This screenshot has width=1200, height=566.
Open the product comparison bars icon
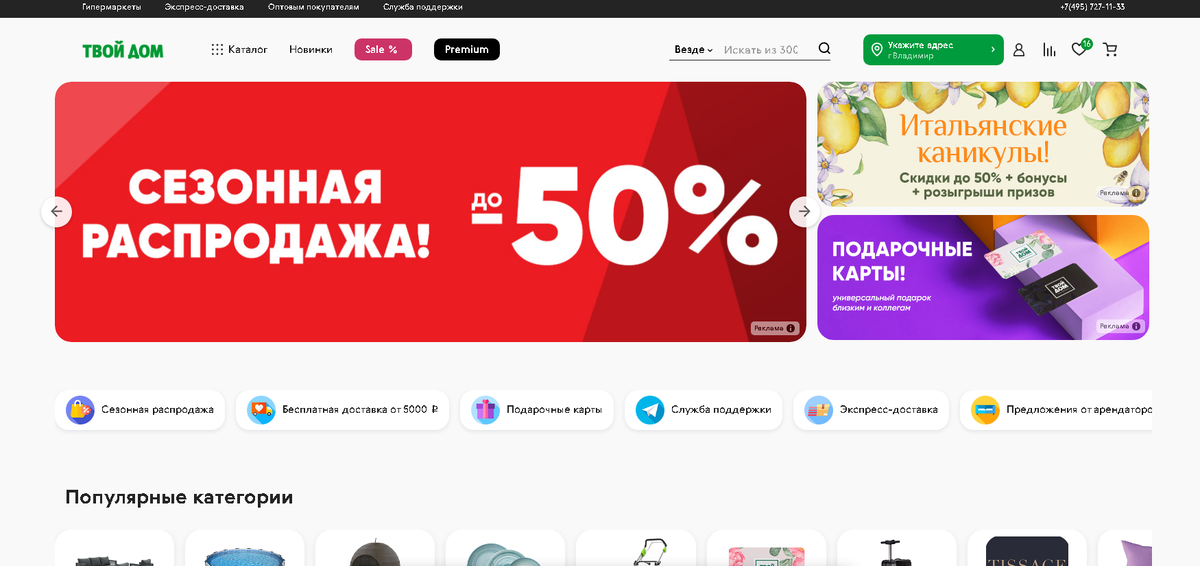pos(1049,50)
